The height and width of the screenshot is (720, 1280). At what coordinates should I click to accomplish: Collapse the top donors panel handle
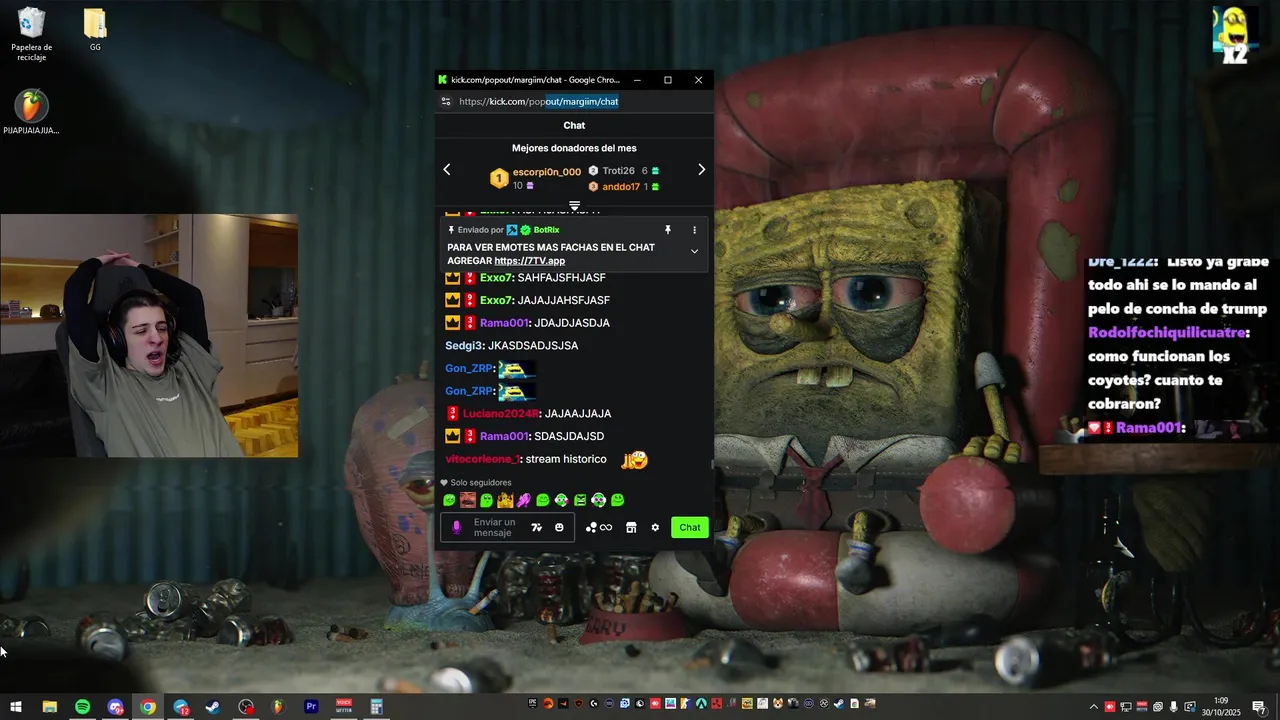click(574, 206)
